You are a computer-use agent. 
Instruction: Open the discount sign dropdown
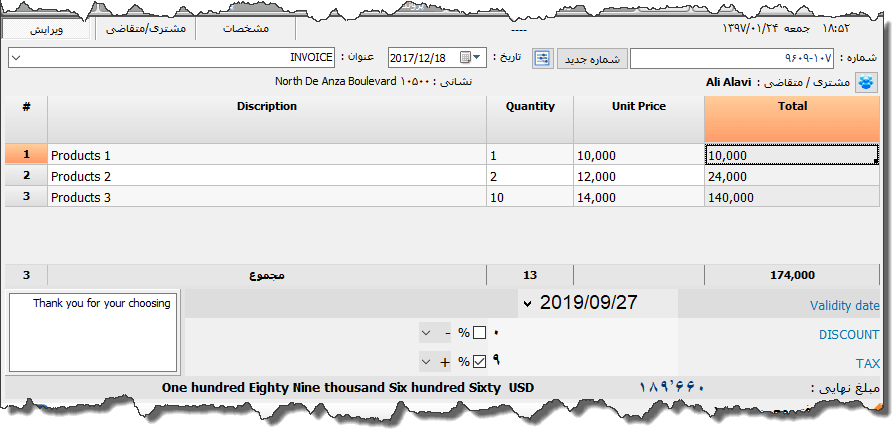pos(427,333)
